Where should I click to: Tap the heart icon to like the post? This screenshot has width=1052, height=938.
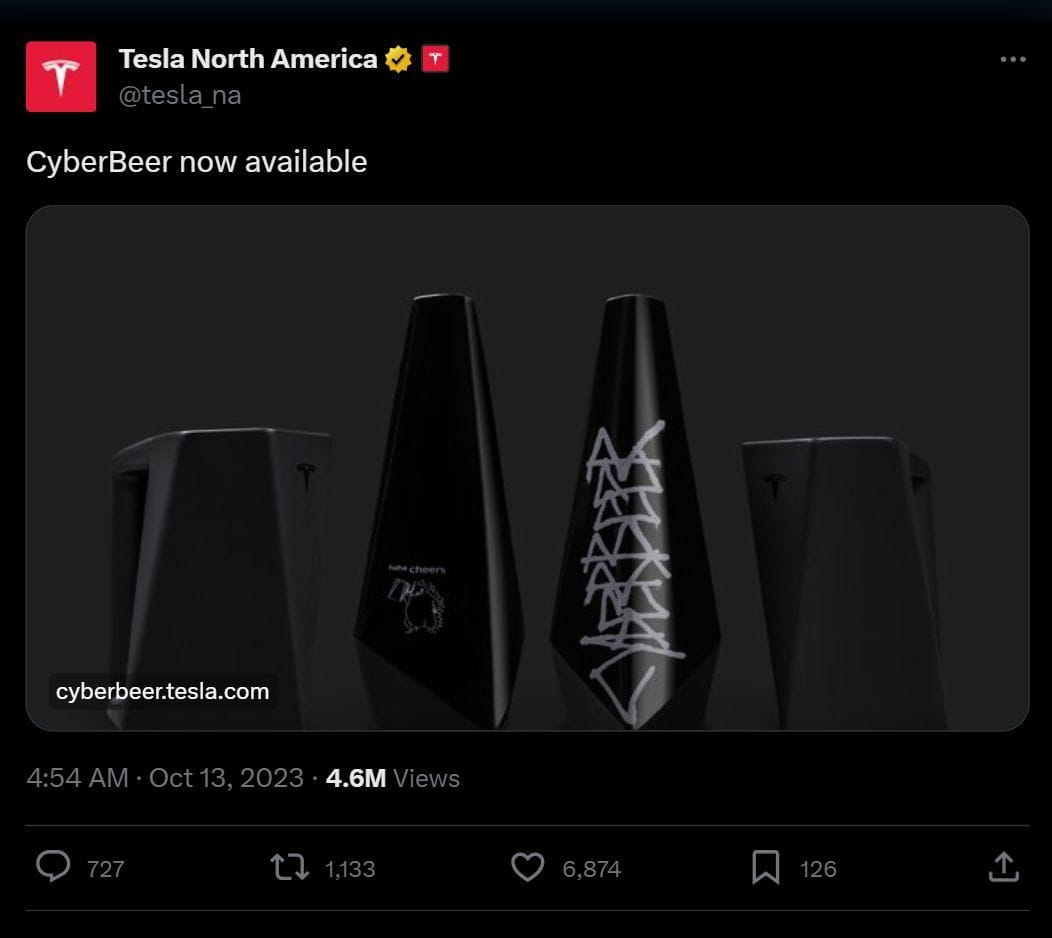[x=528, y=868]
